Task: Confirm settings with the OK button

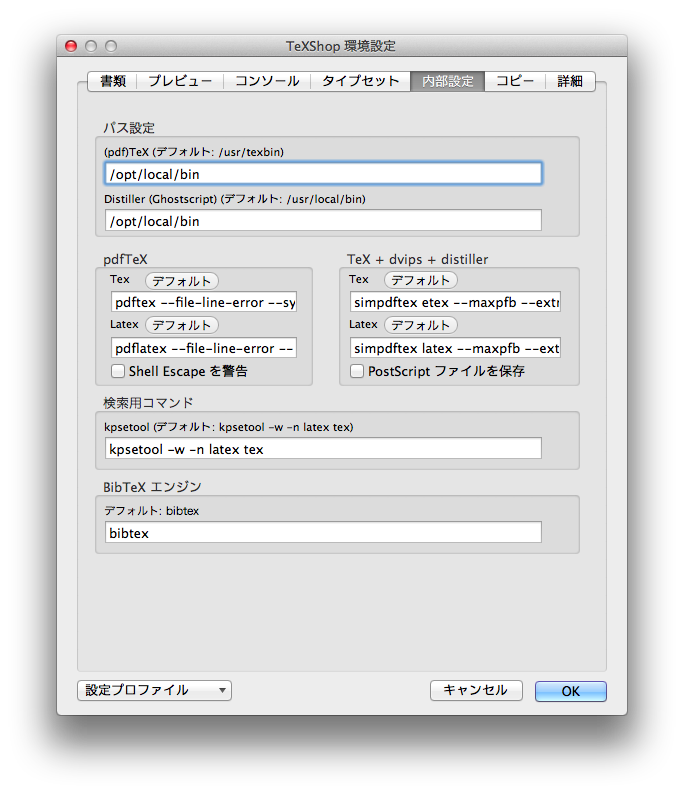Action: [x=570, y=691]
